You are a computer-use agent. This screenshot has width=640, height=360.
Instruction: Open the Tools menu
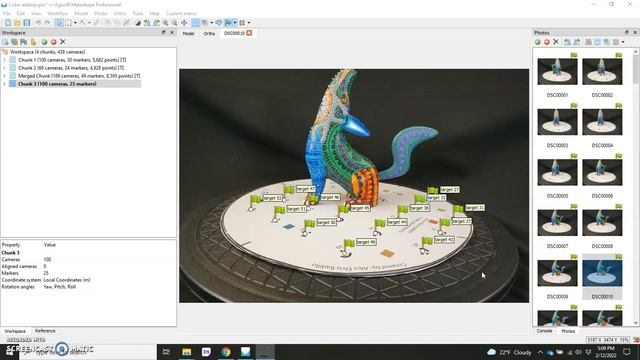coord(138,13)
